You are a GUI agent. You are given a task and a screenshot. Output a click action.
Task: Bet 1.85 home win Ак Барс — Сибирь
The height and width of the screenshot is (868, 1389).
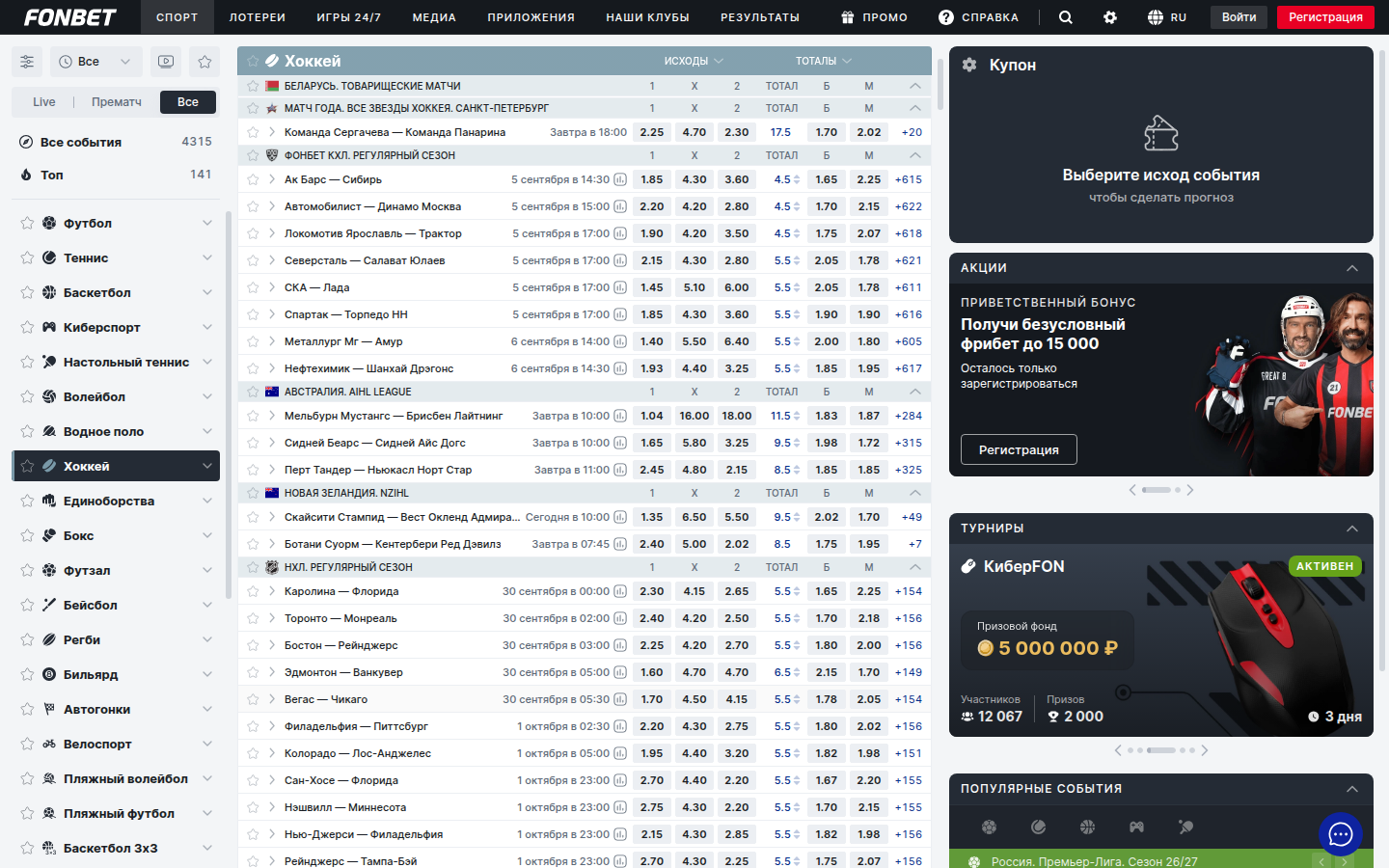(x=652, y=179)
